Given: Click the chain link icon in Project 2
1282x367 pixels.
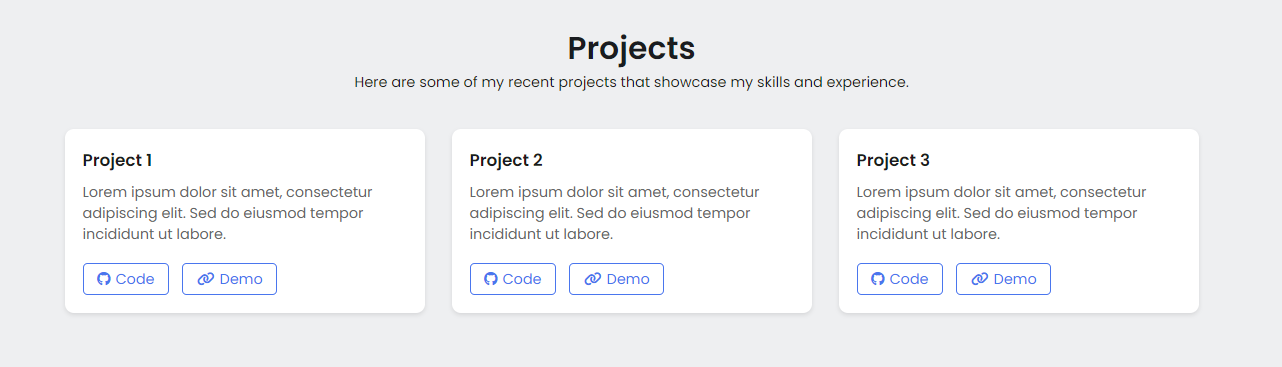Looking at the screenshot, I should coord(593,279).
